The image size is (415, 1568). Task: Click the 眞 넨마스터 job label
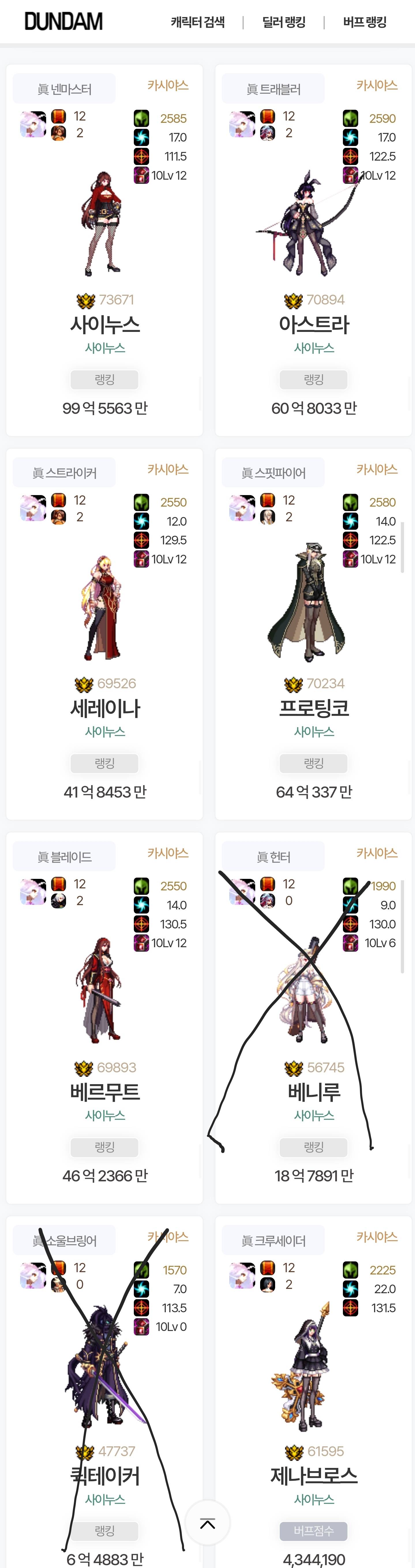tap(65, 89)
